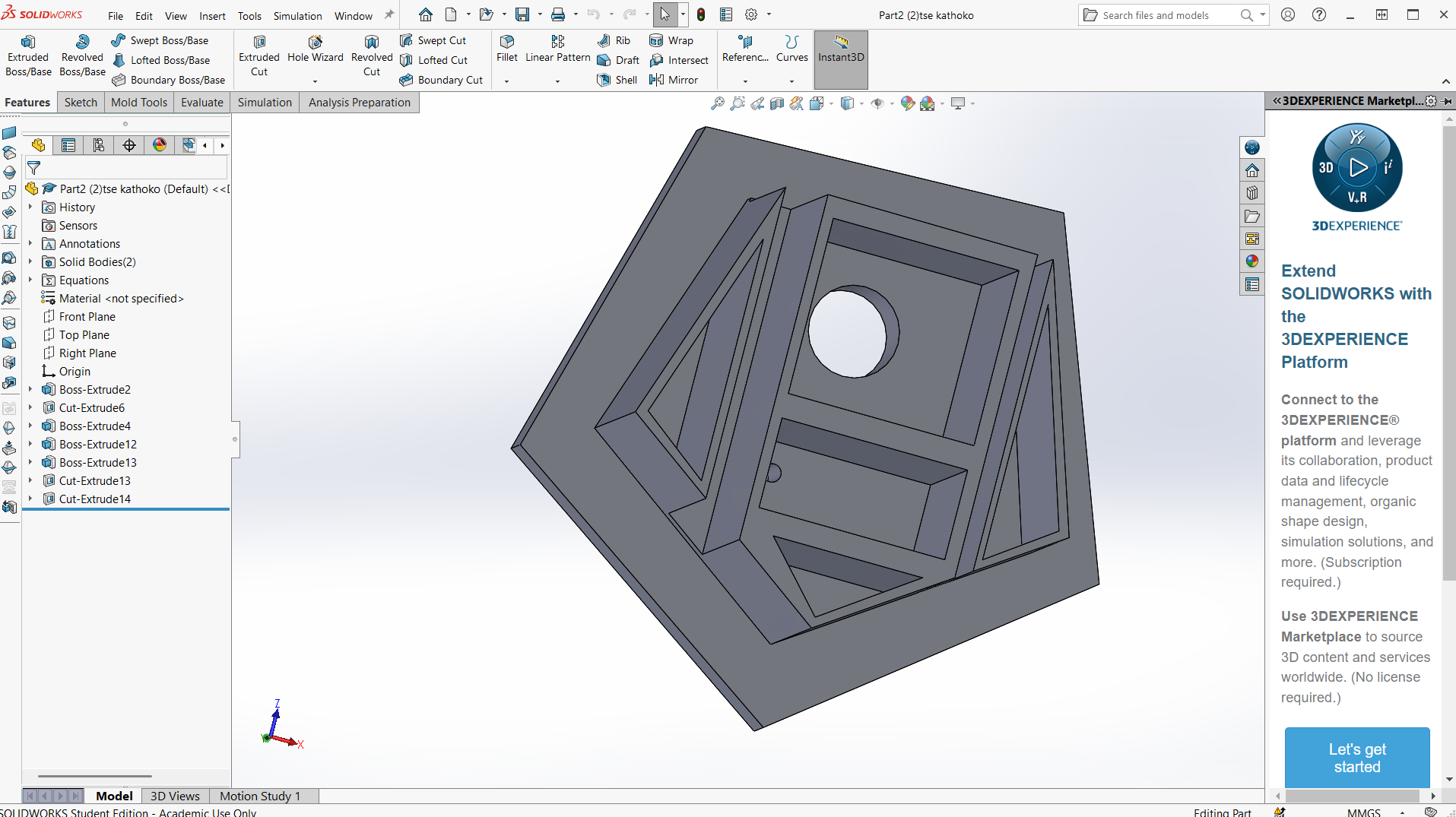
Task: Open the Tools menu
Action: [249, 15]
